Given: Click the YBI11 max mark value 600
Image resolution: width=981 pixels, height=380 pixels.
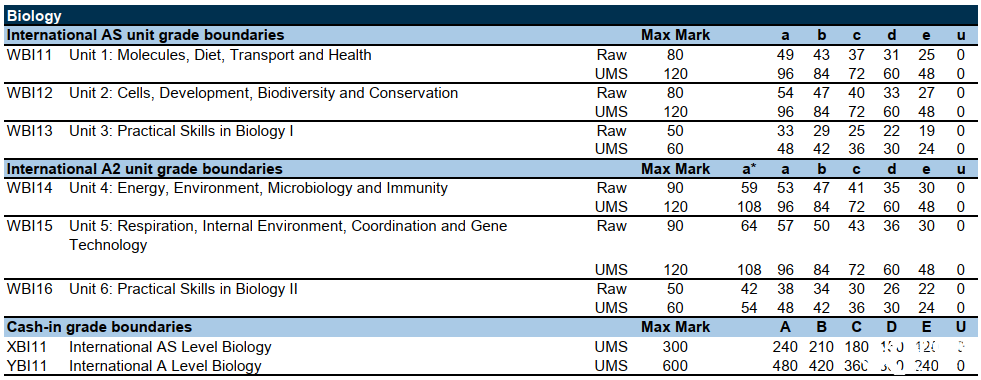Looking at the screenshot, I should [676, 366].
